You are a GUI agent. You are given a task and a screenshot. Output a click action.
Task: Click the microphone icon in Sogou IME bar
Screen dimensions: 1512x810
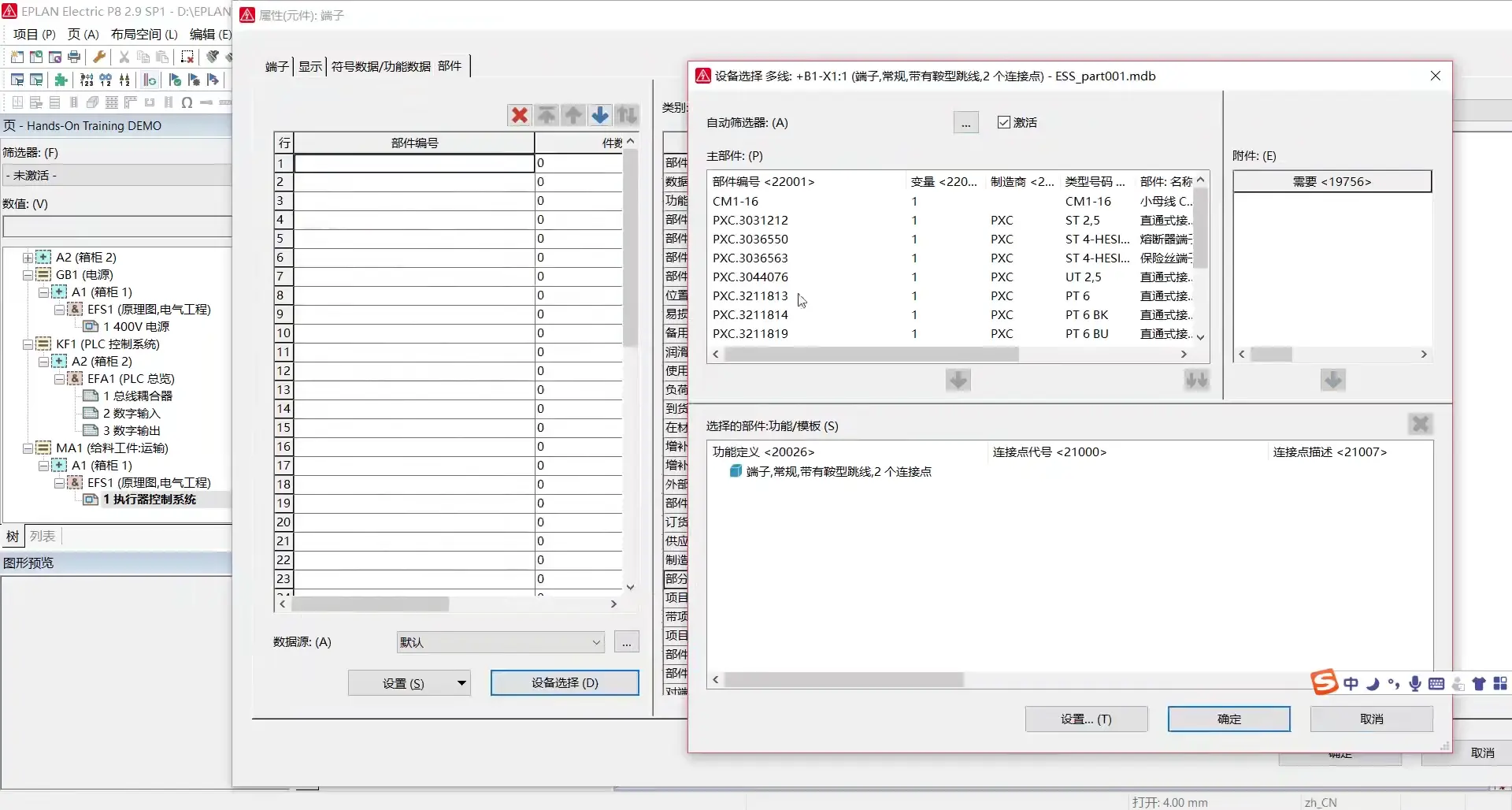pyautogui.click(x=1415, y=683)
